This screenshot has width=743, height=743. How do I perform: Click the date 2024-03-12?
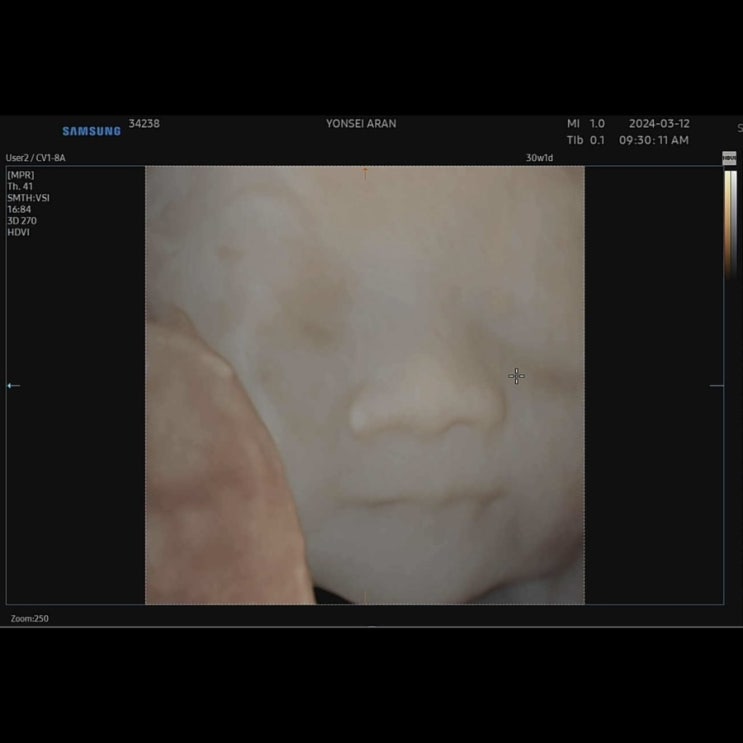(659, 124)
